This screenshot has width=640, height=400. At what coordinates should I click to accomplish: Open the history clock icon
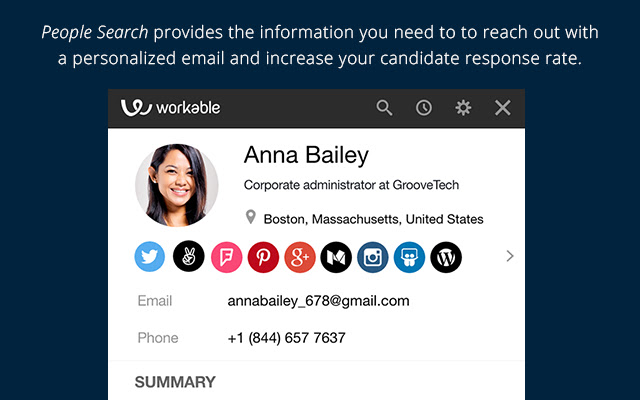[424, 108]
